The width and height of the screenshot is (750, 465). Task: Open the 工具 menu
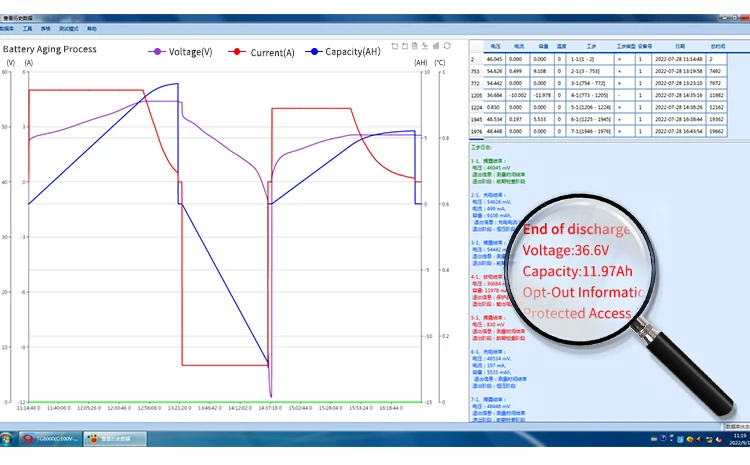[28, 29]
